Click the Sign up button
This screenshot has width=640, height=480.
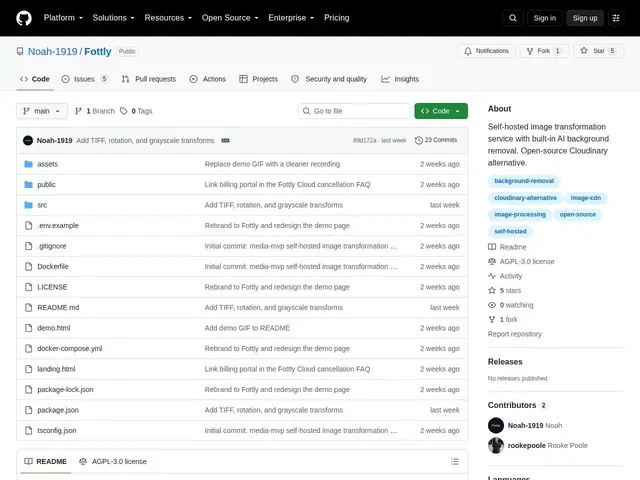(585, 18)
